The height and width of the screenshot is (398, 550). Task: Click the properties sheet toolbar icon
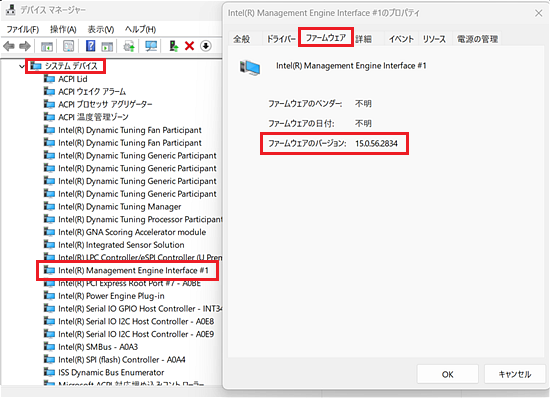(69, 46)
